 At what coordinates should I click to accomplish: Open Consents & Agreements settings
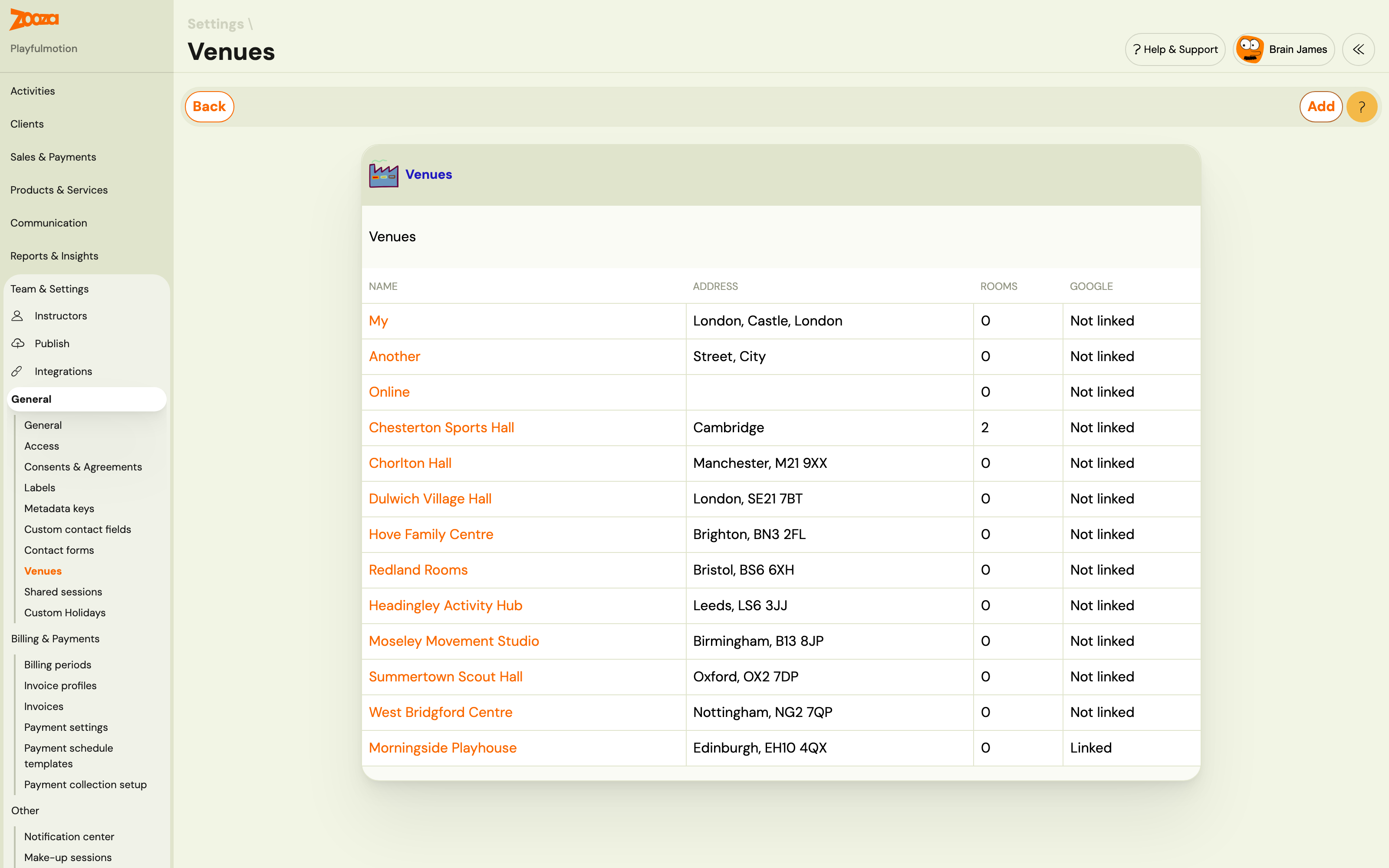(x=82, y=467)
